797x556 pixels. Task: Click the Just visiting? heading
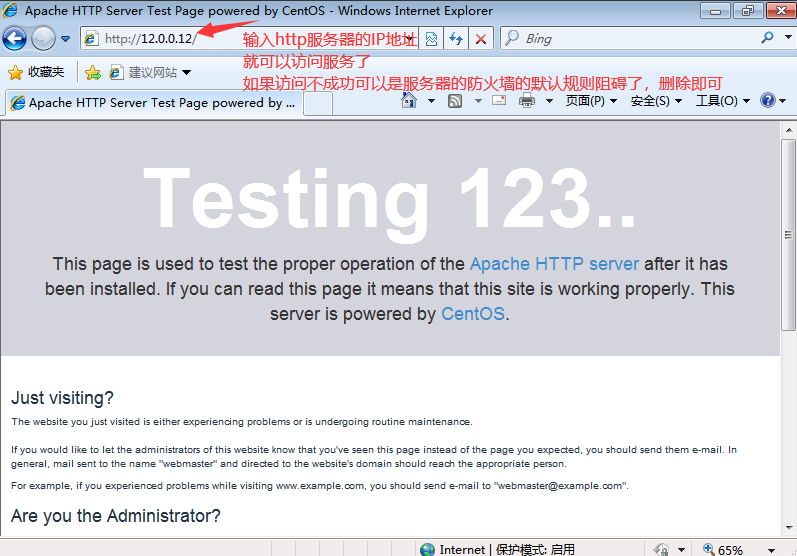(63, 397)
